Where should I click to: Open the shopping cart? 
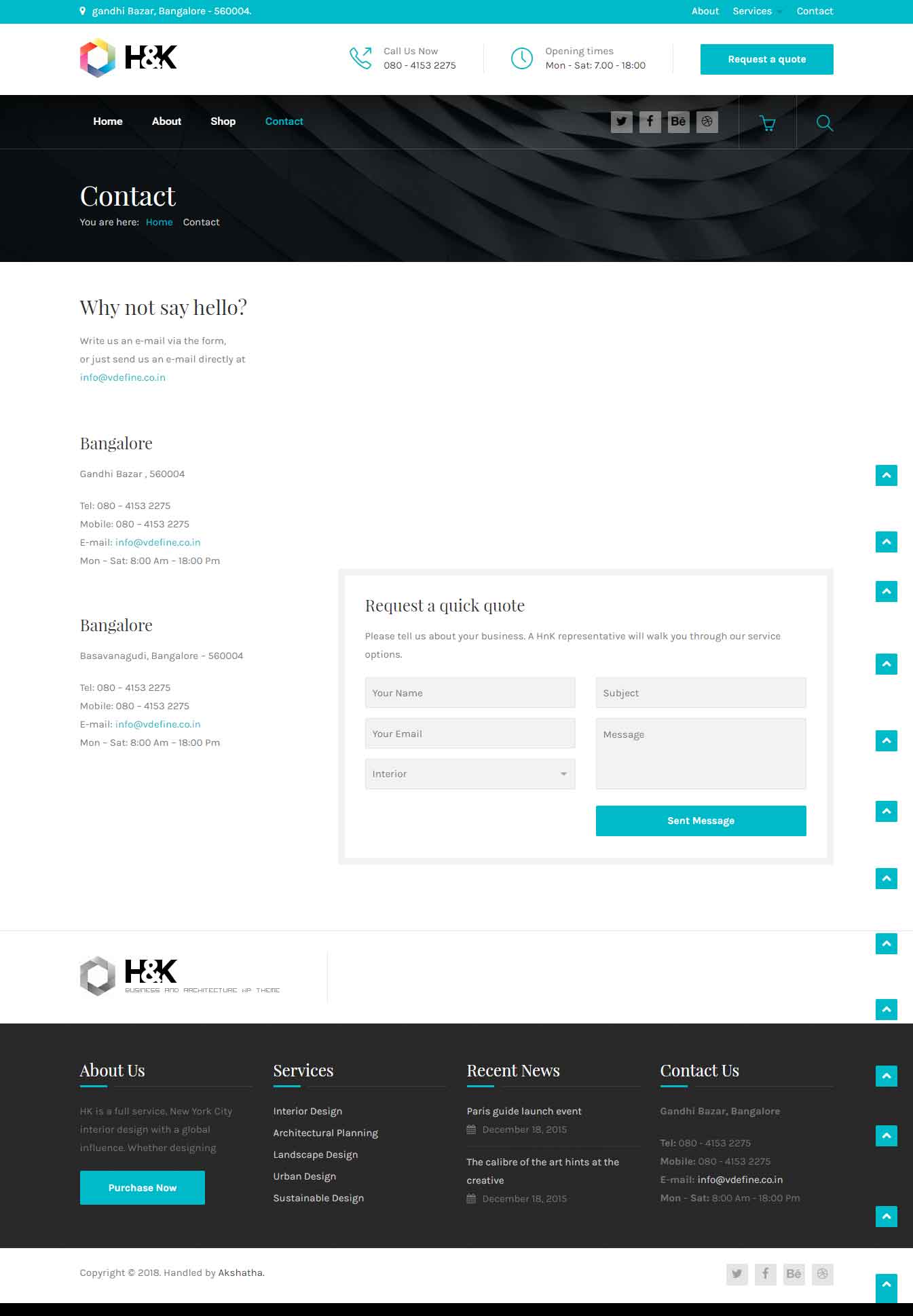click(x=767, y=123)
